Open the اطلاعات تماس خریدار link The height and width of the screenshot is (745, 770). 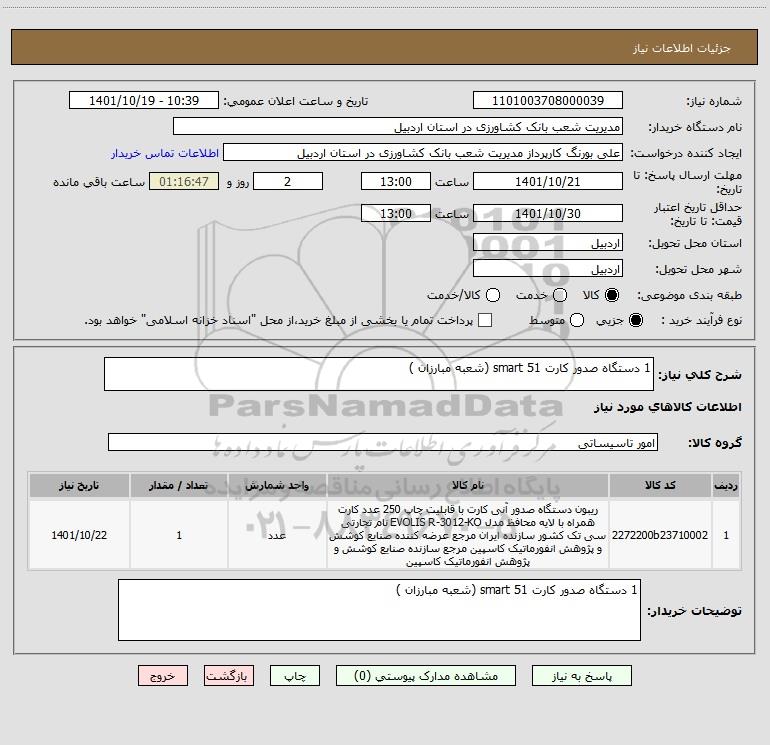(165, 153)
